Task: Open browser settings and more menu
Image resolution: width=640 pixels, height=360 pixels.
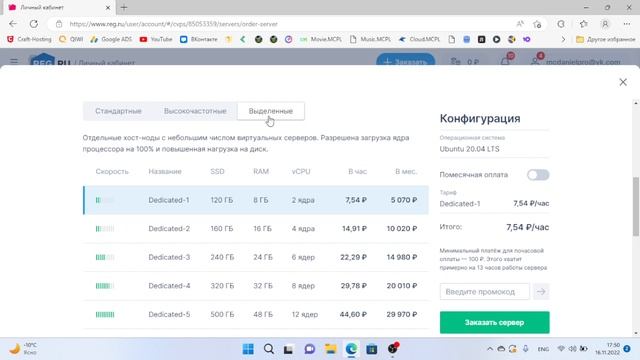Action: pyautogui.click(x=627, y=24)
